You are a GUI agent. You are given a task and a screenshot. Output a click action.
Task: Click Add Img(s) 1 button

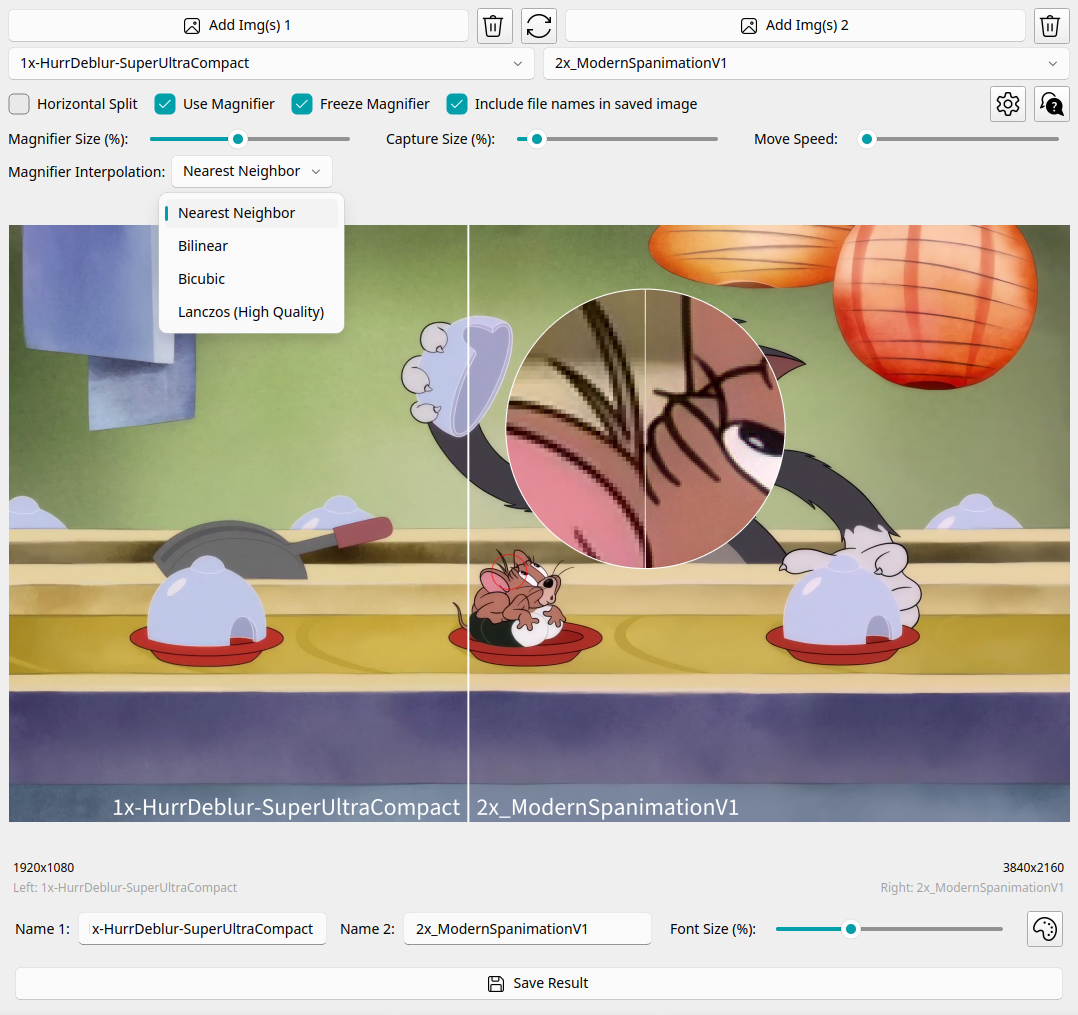239,25
